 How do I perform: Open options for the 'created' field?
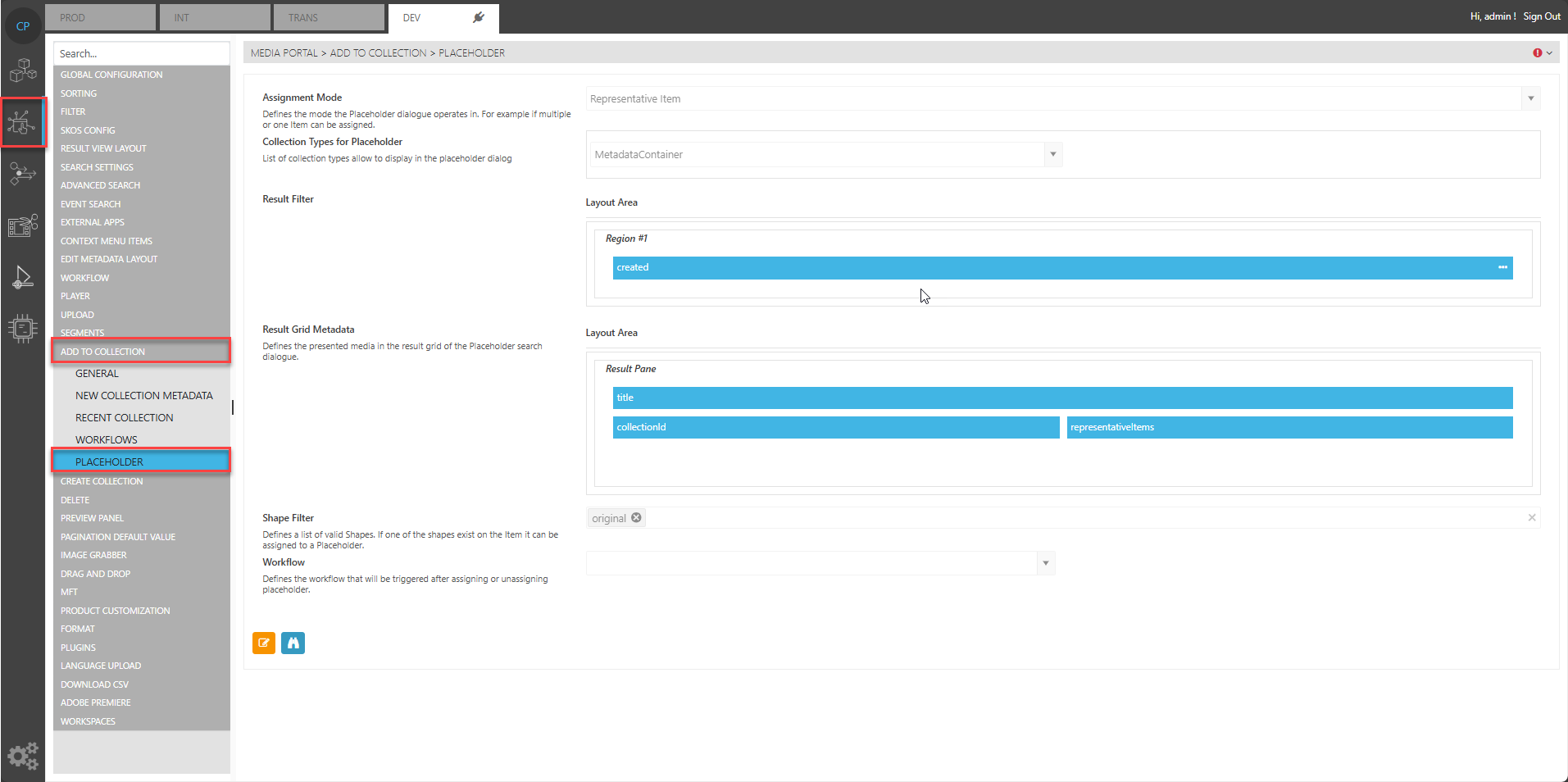coord(1502,267)
